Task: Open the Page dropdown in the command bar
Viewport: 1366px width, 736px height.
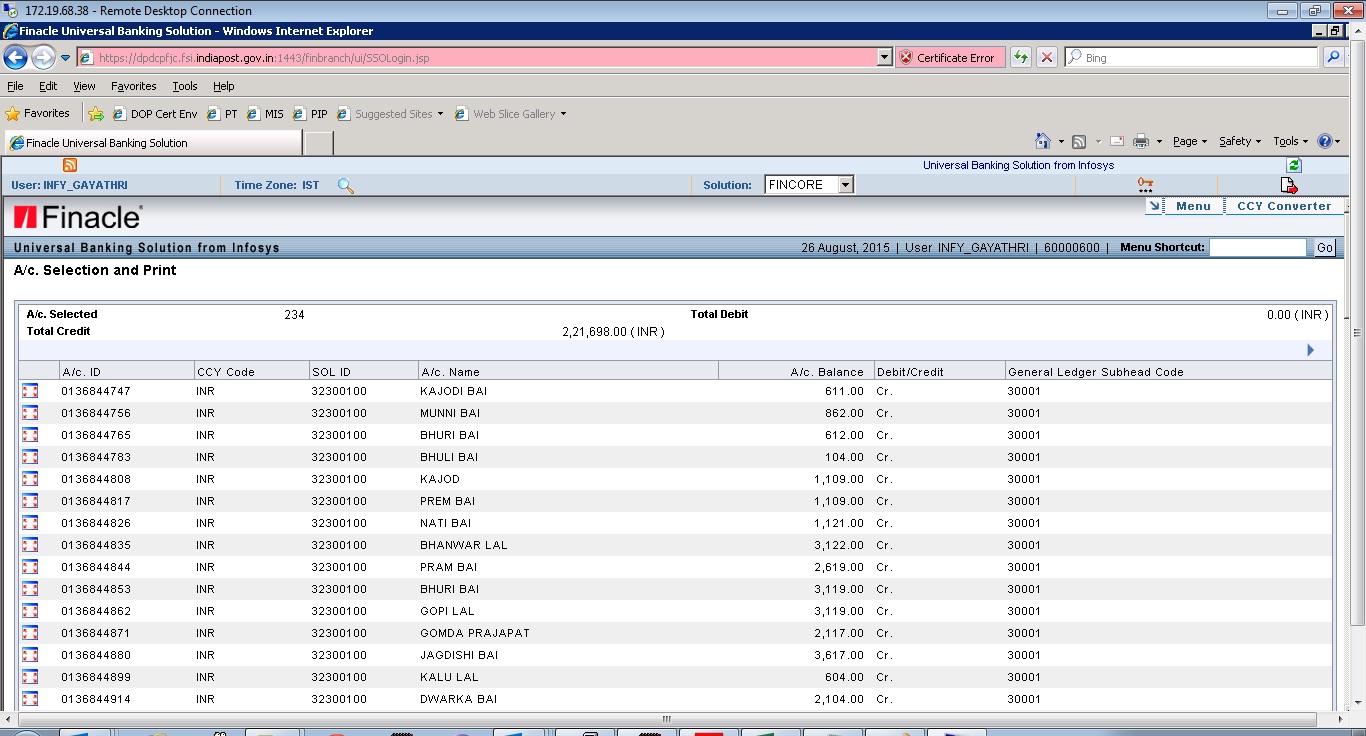Action: (1187, 141)
